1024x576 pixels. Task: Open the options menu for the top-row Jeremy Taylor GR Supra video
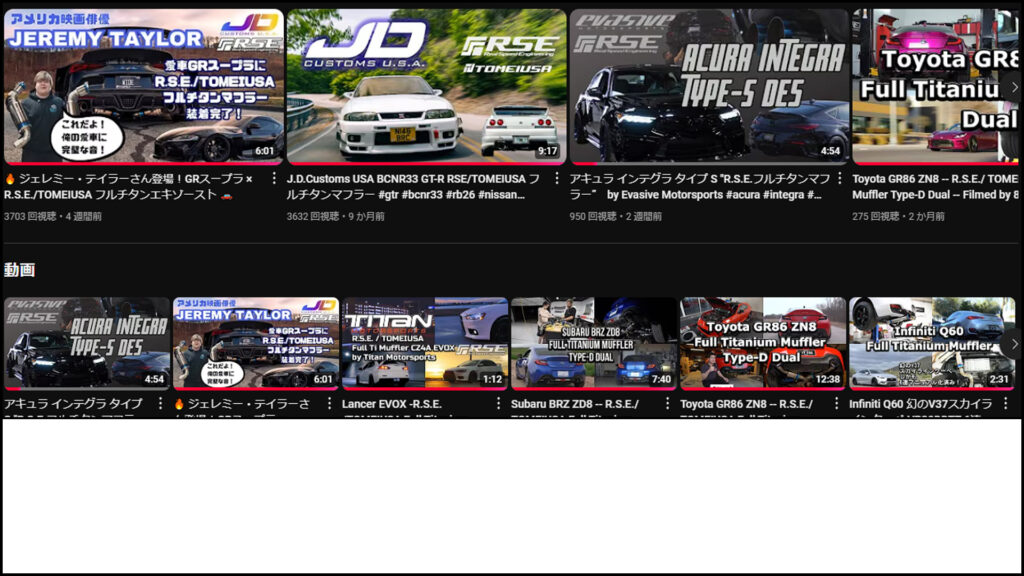point(274,179)
